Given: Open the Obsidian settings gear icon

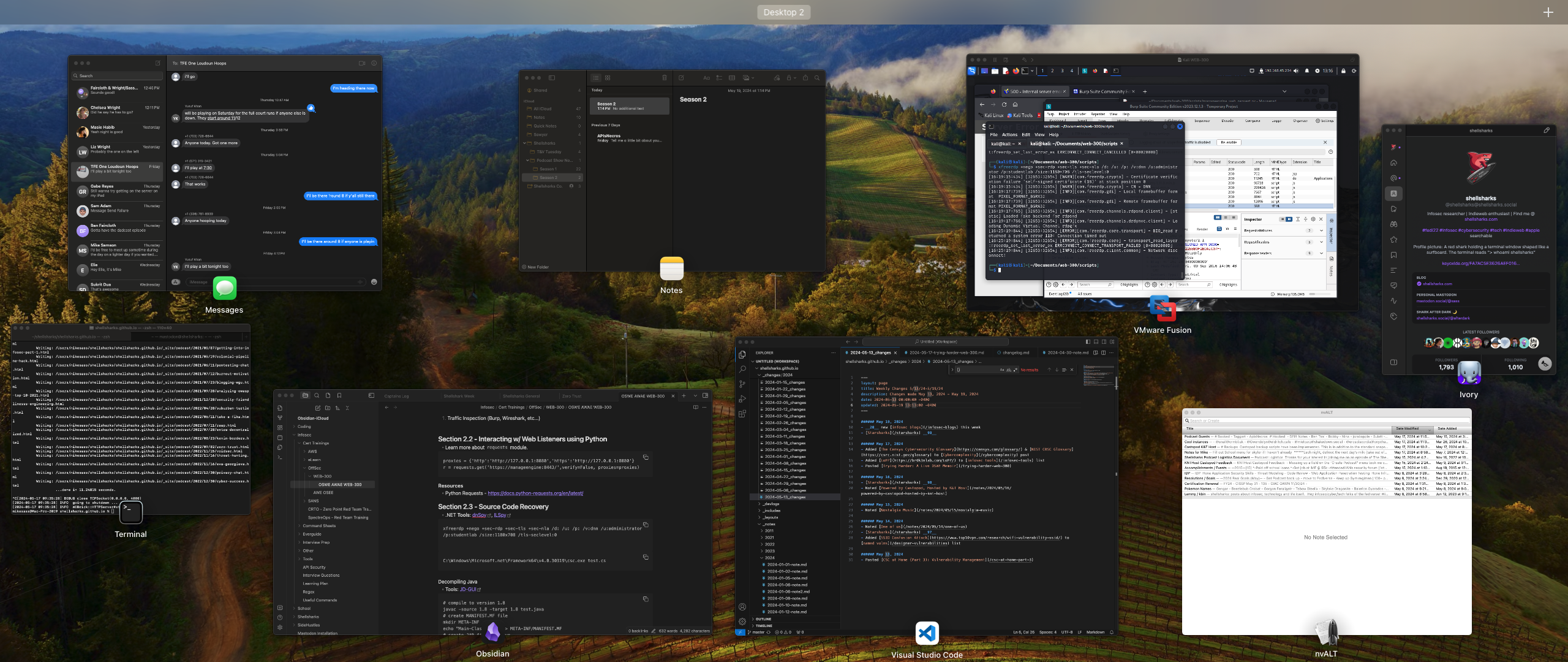Looking at the screenshot, I should (280, 627).
